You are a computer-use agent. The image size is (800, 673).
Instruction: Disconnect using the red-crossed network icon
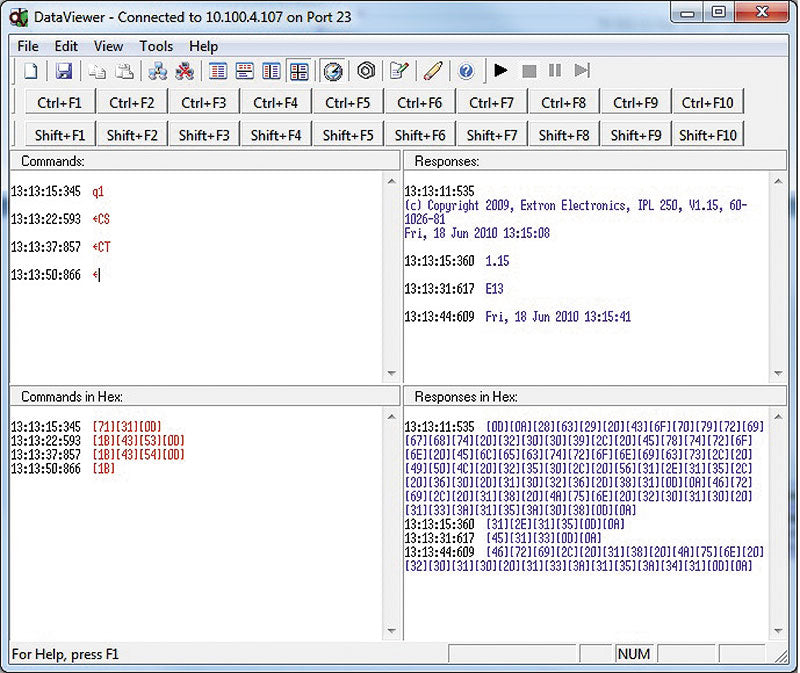click(x=185, y=71)
